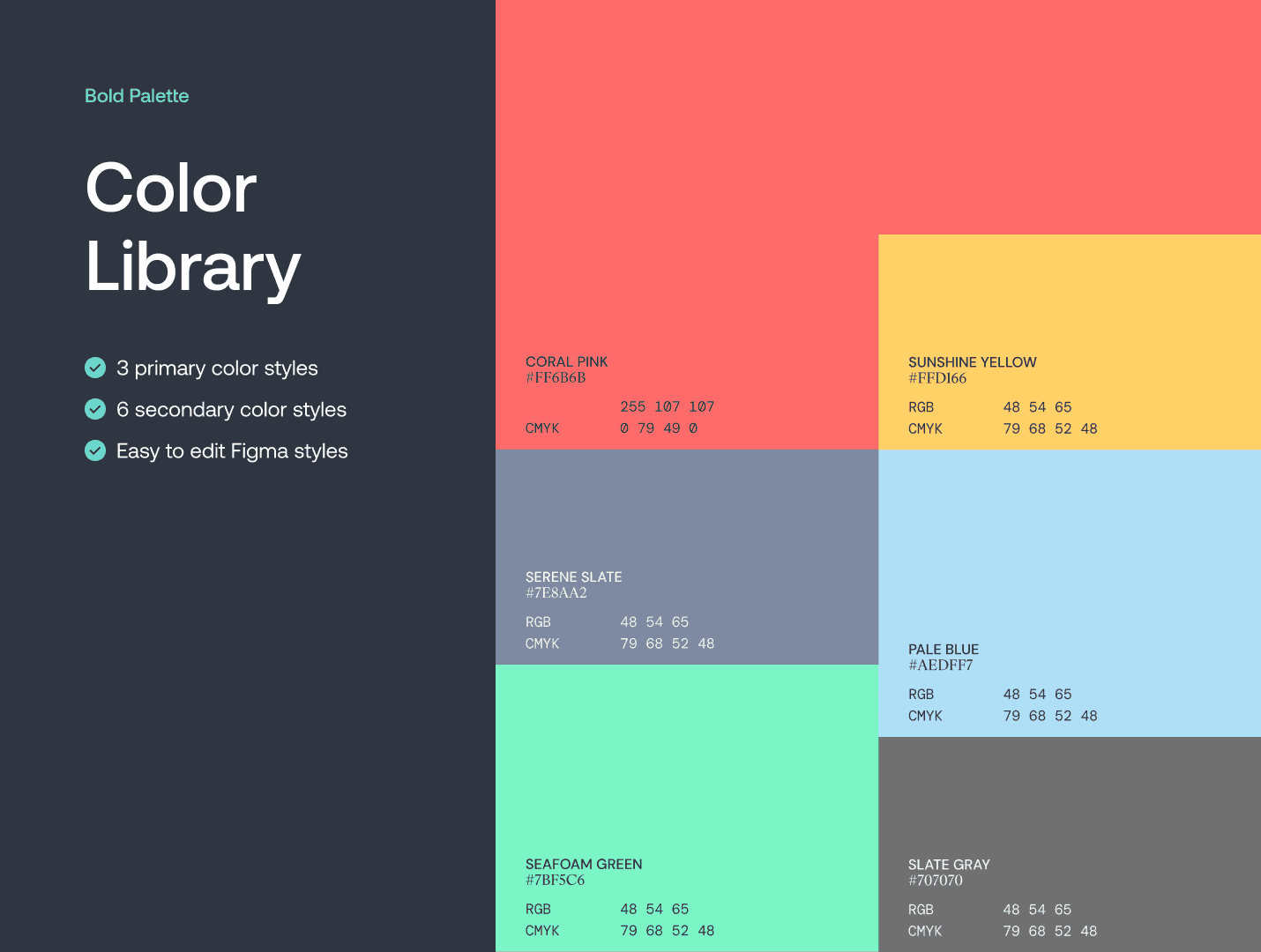
Task: Click the SEAFOAM GREEN label
Action: pyautogui.click(x=584, y=864)
